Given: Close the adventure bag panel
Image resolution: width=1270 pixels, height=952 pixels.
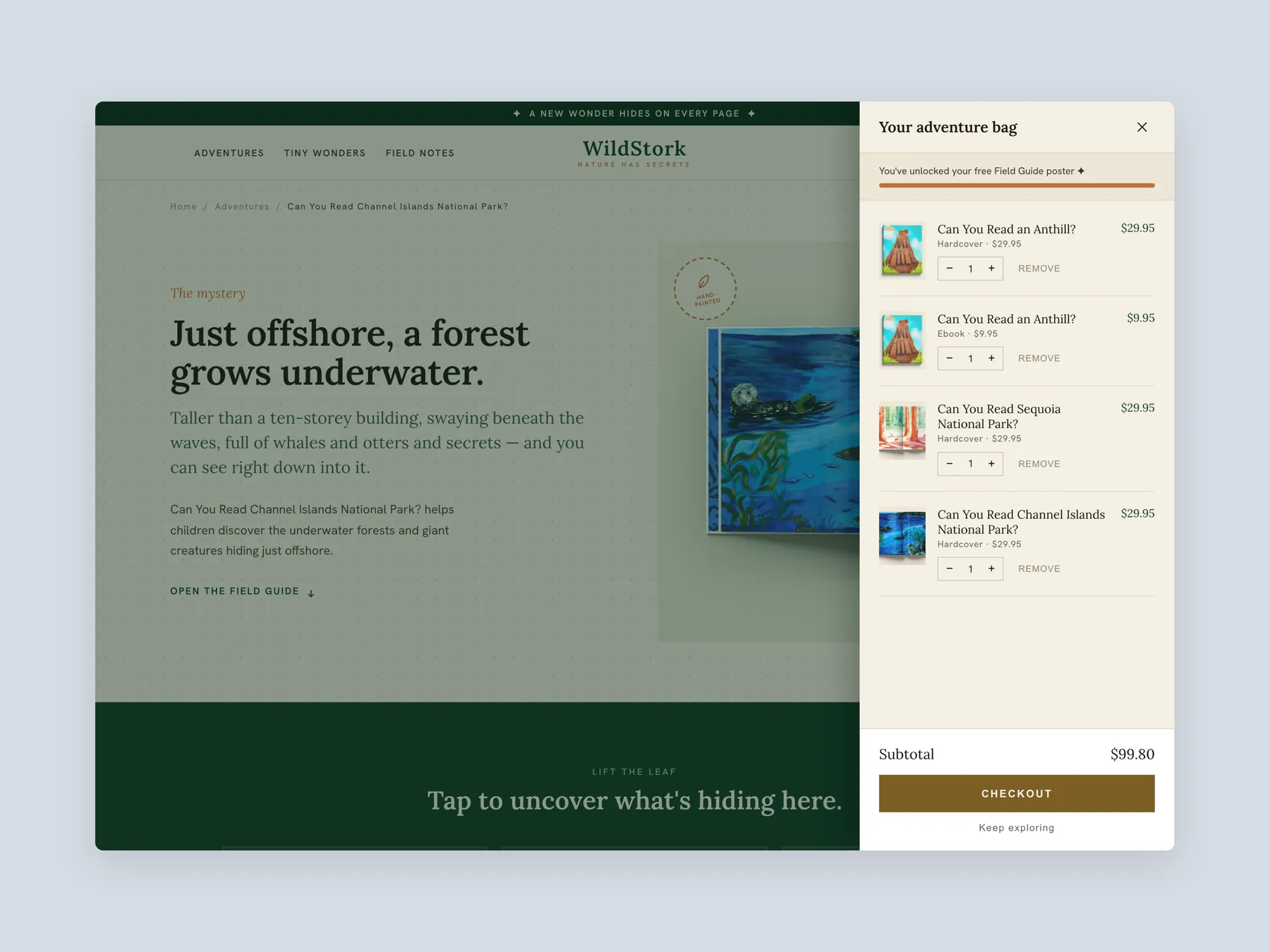Looking at the screenshot, I should (x=1142, y=127).
